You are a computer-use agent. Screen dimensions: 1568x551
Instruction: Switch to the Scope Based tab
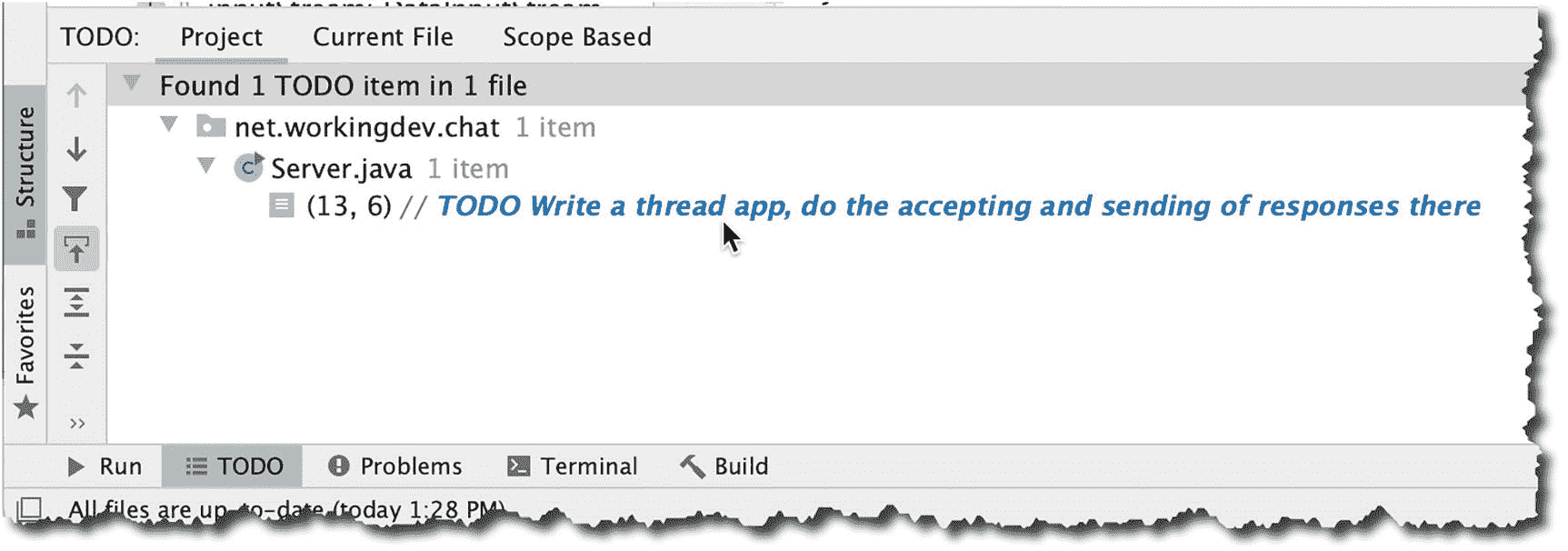tap(577, 37)
